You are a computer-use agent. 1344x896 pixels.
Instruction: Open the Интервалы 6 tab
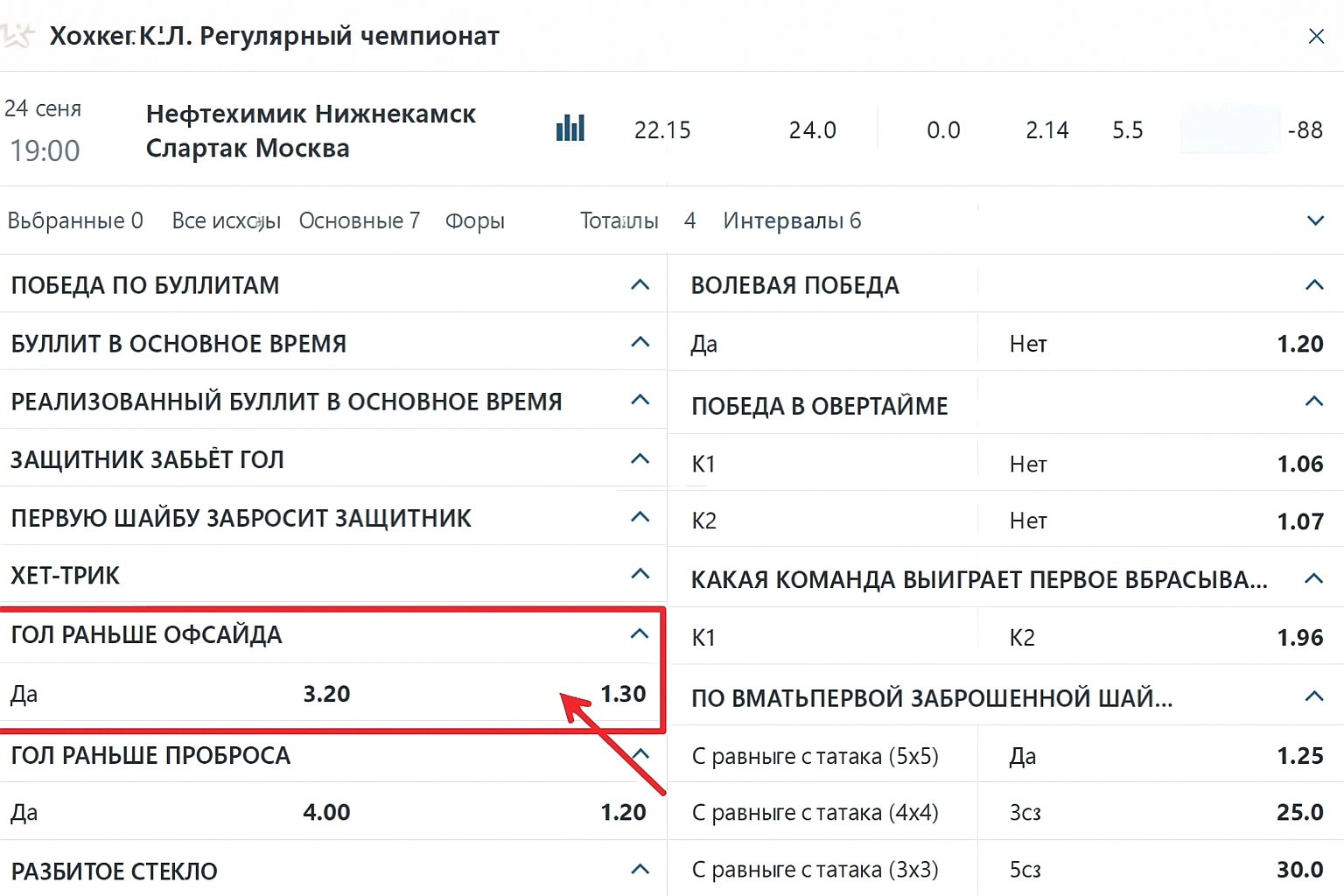[791, 220]
